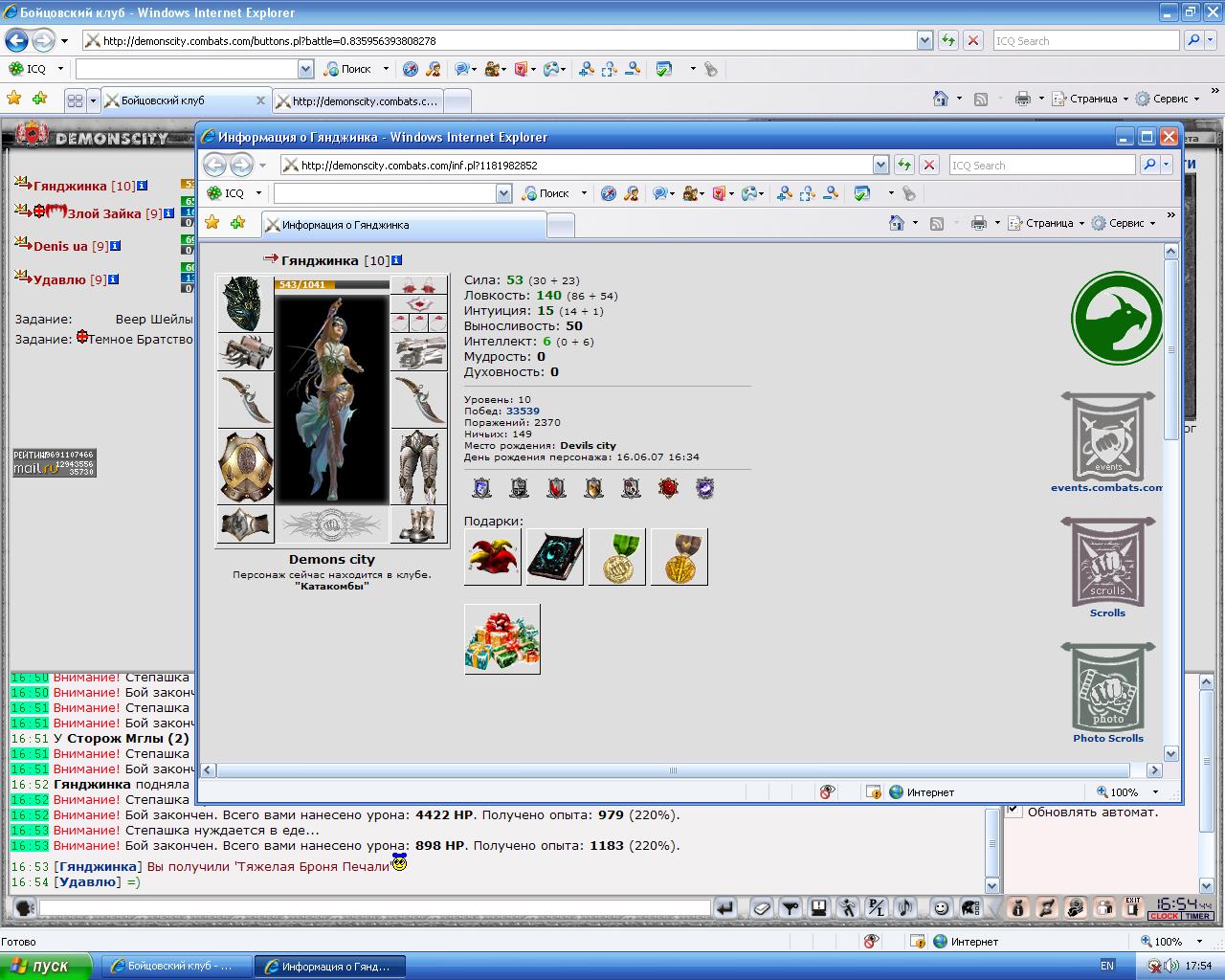Screen dimensions: 1225x980
Task: Open the Photo Scrolls link
Action: [x=1108, y=738]
